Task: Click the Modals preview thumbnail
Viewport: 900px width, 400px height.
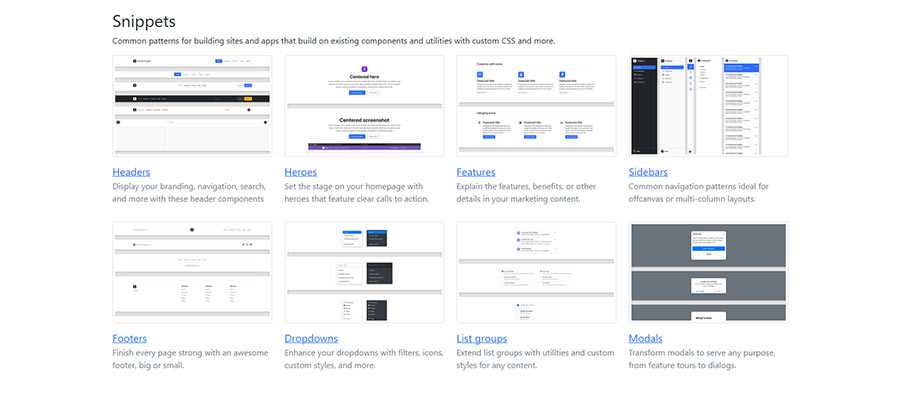Action: (x=708, y=273)
